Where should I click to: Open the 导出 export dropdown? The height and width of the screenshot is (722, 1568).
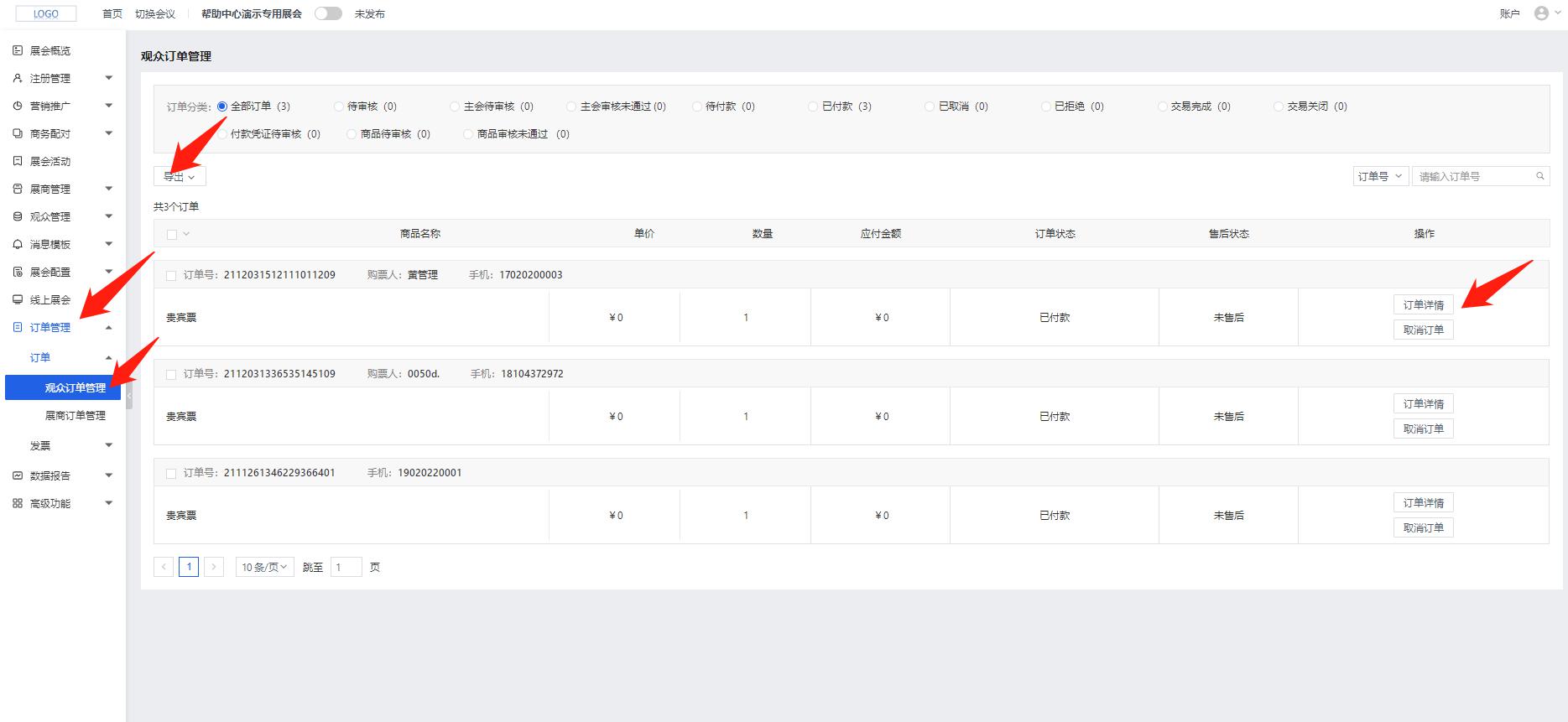click(180, 176)
